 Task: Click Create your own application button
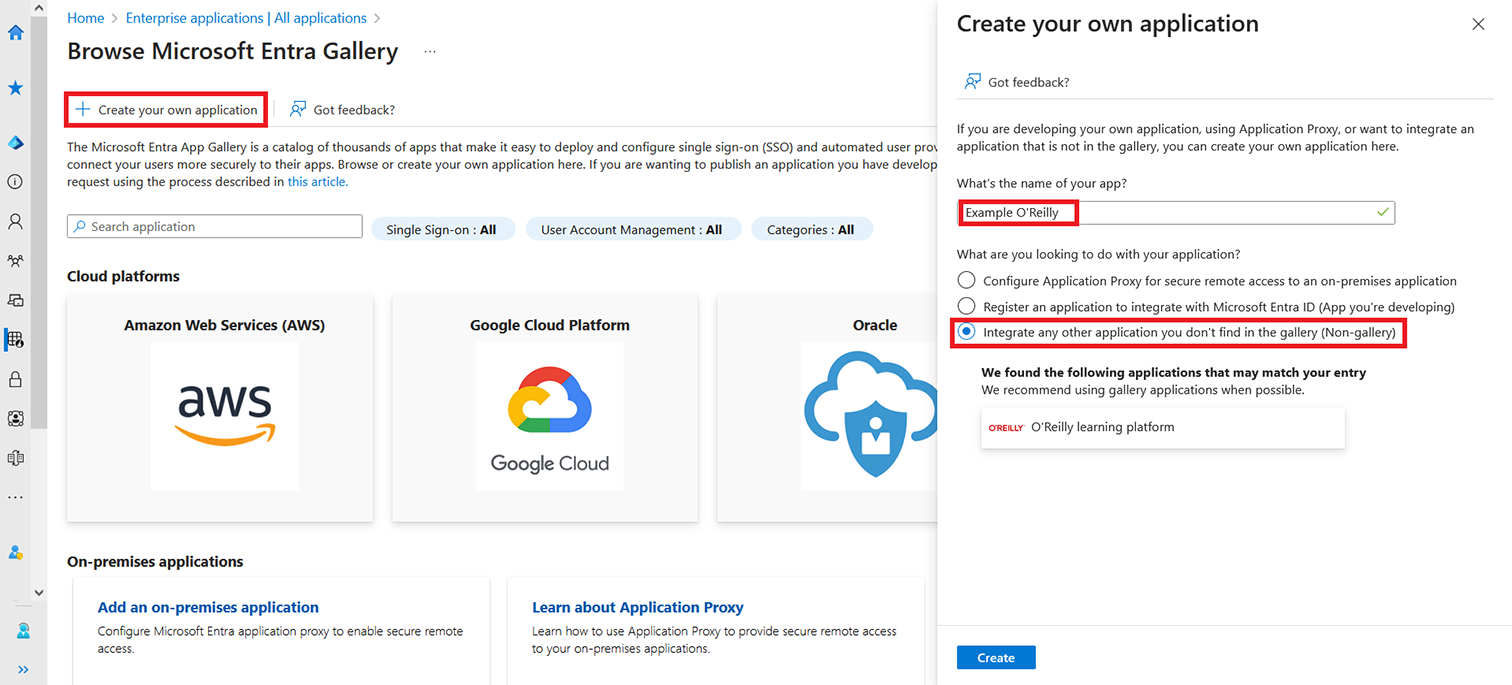(x=166, y=109)
